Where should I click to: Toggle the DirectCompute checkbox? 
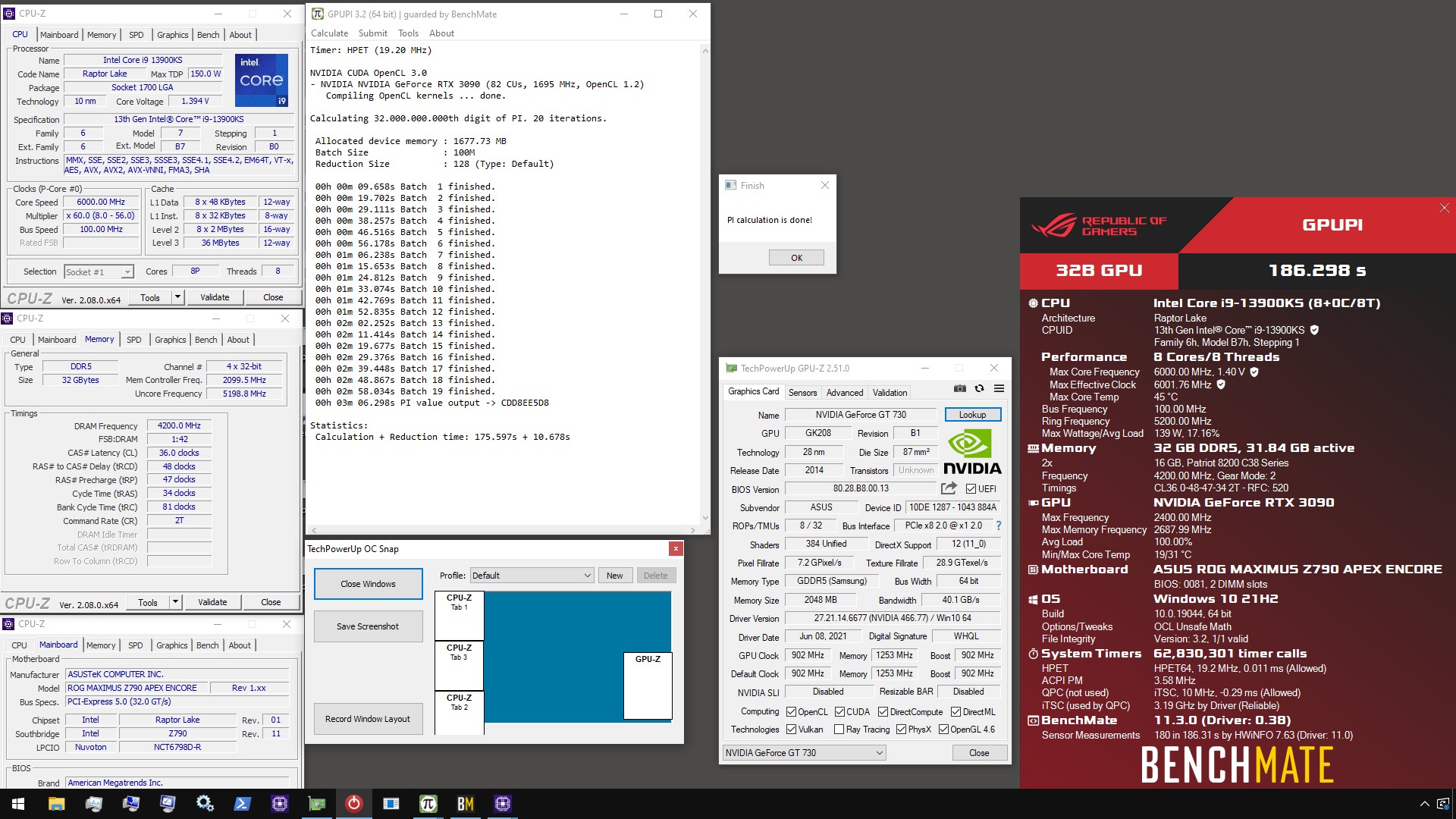(883, 712)
